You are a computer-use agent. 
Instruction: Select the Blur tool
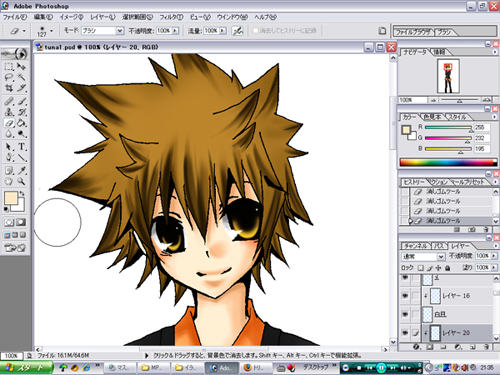(x=9, y=134)
